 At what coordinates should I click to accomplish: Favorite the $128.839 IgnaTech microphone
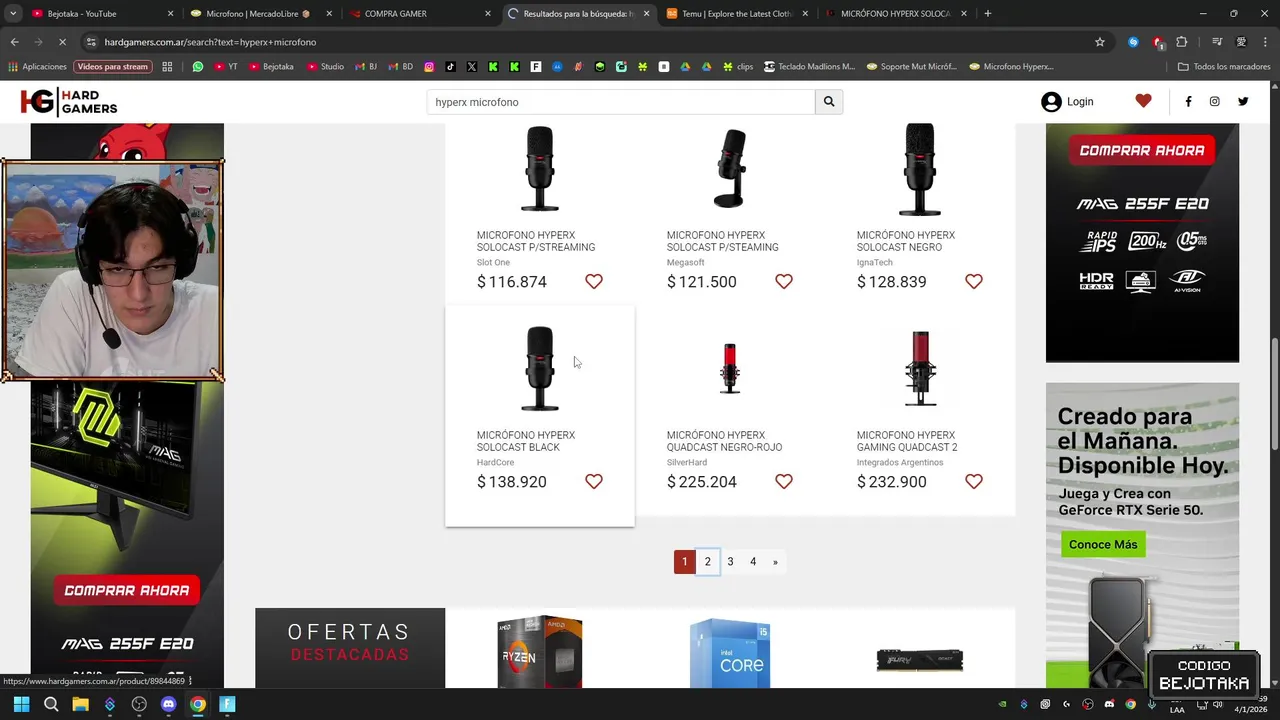click(x=974, y=282)
